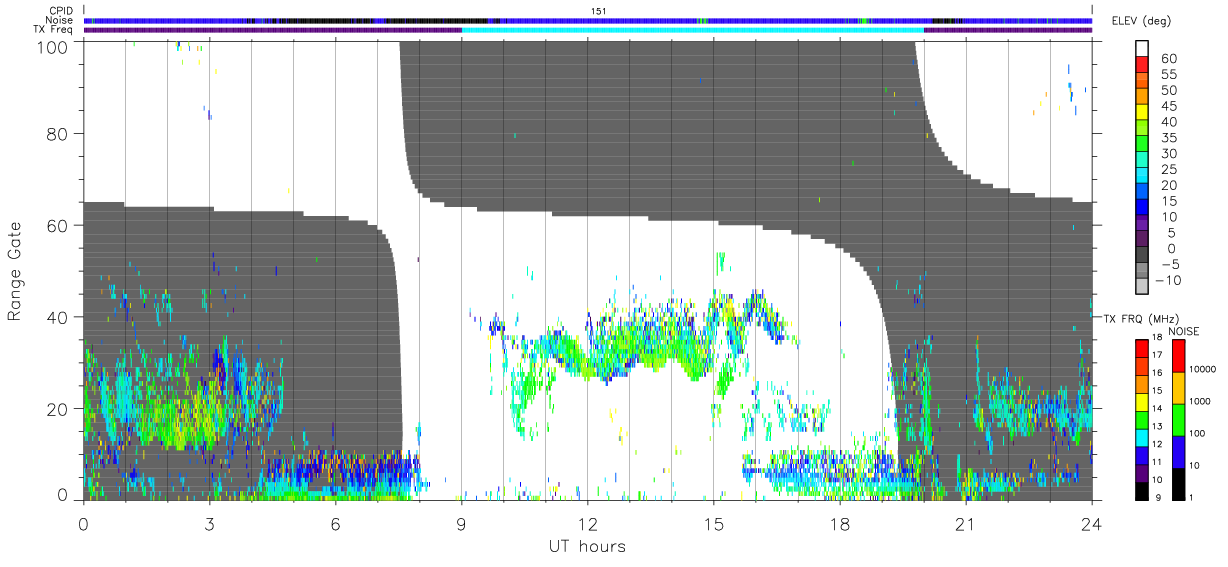Click the x-axis tick label 18
The height and width of the screenshot is (567, 1228).
click(x=839, y=523)
